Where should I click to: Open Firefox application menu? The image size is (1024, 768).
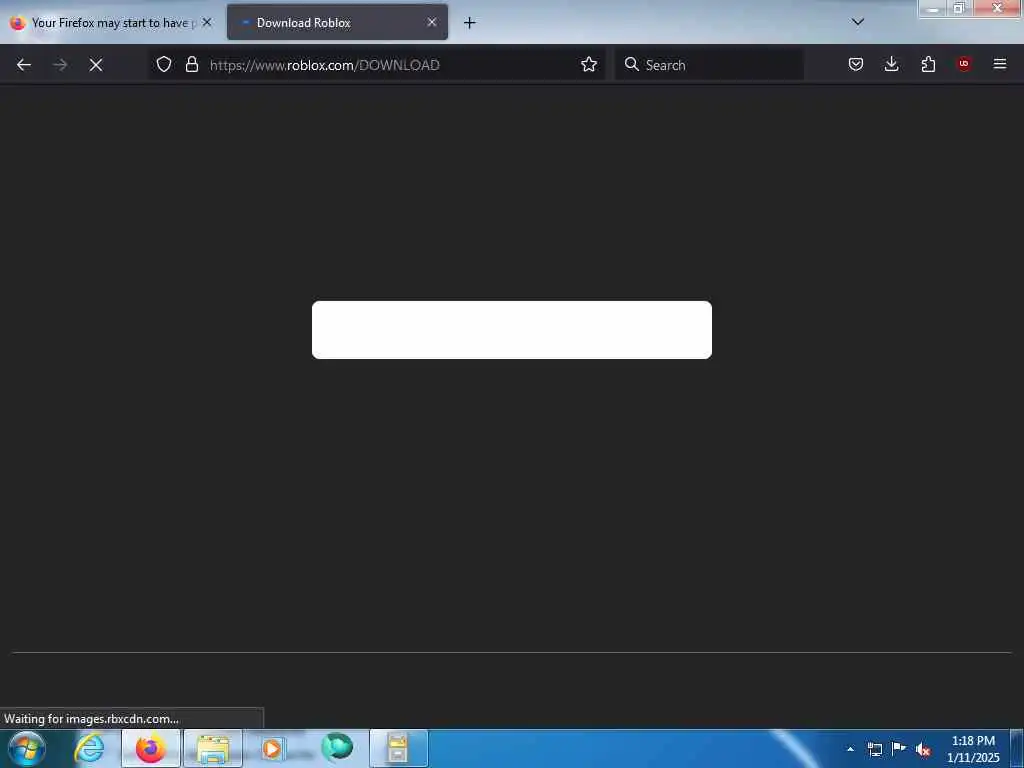(1000, 64)
